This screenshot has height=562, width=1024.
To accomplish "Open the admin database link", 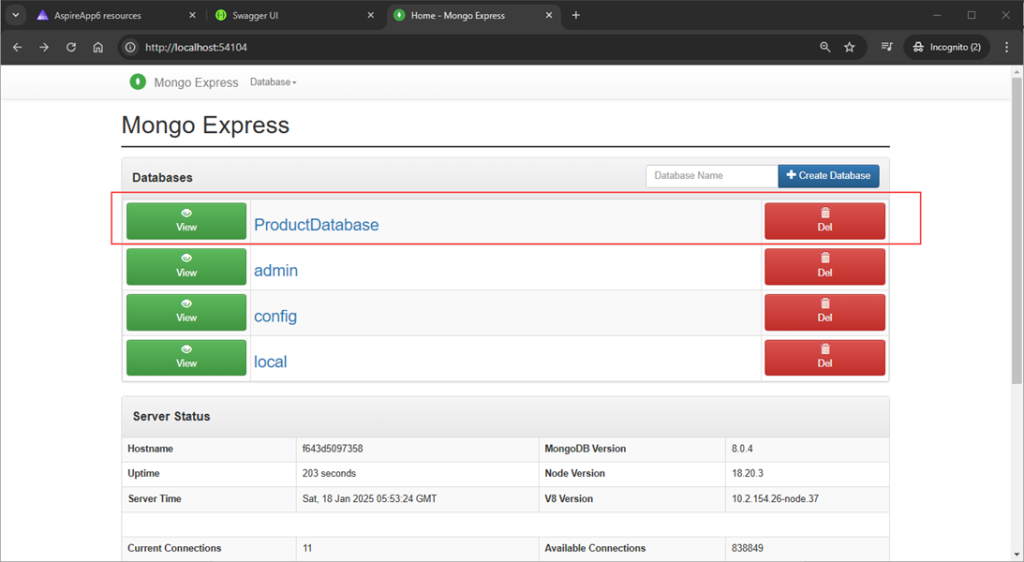I will [x=276, y=270].
